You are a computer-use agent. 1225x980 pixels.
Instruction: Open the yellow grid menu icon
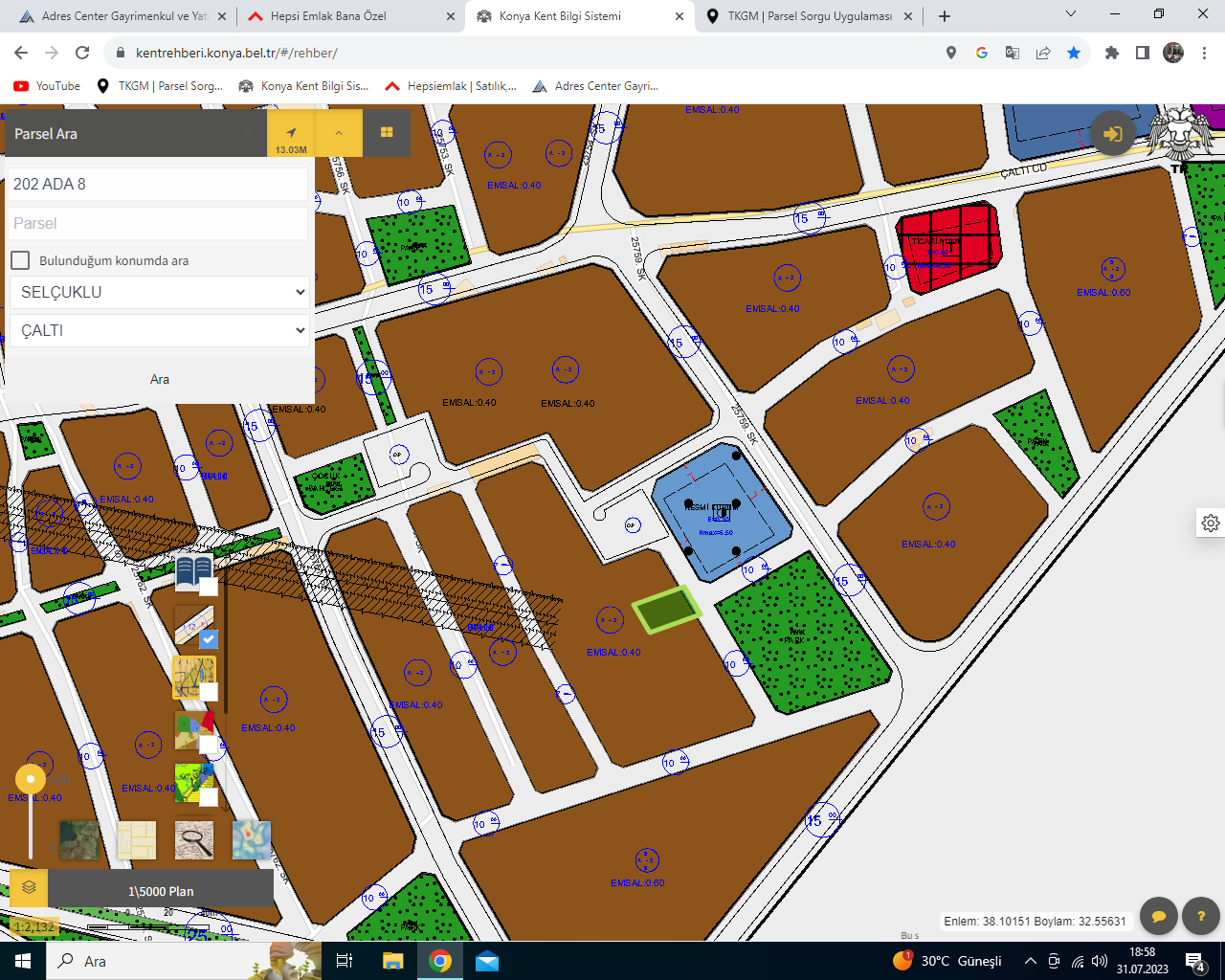[x=387, y=134]
